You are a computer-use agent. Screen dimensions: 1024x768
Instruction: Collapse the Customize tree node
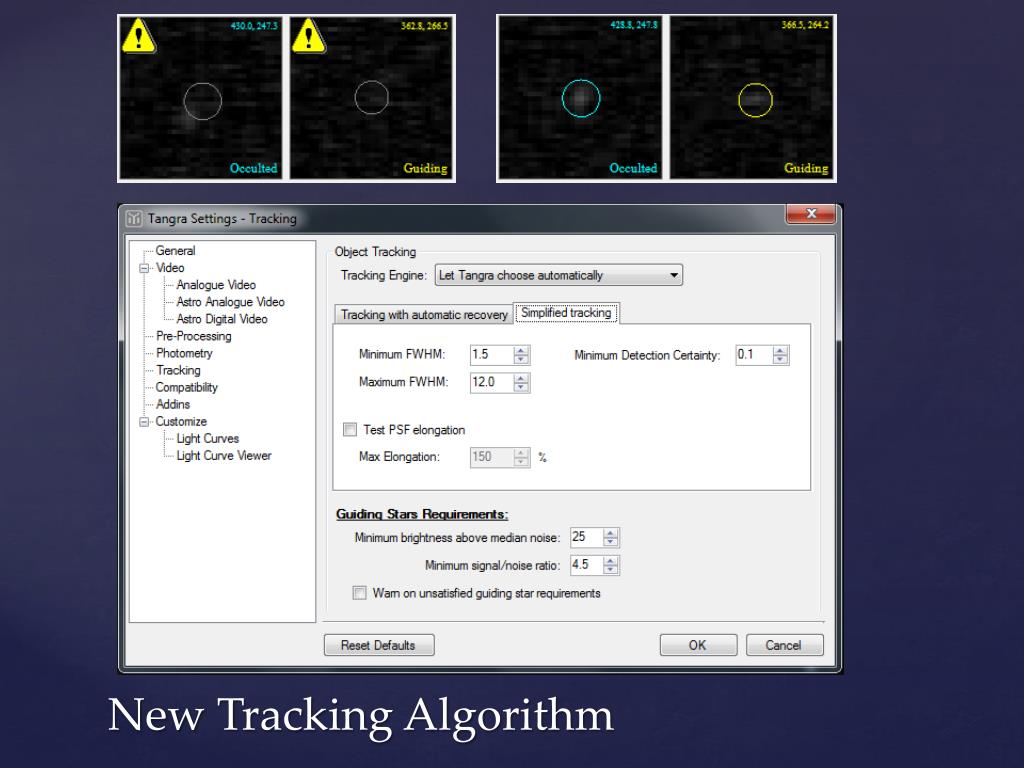click(x=144, y=422)
